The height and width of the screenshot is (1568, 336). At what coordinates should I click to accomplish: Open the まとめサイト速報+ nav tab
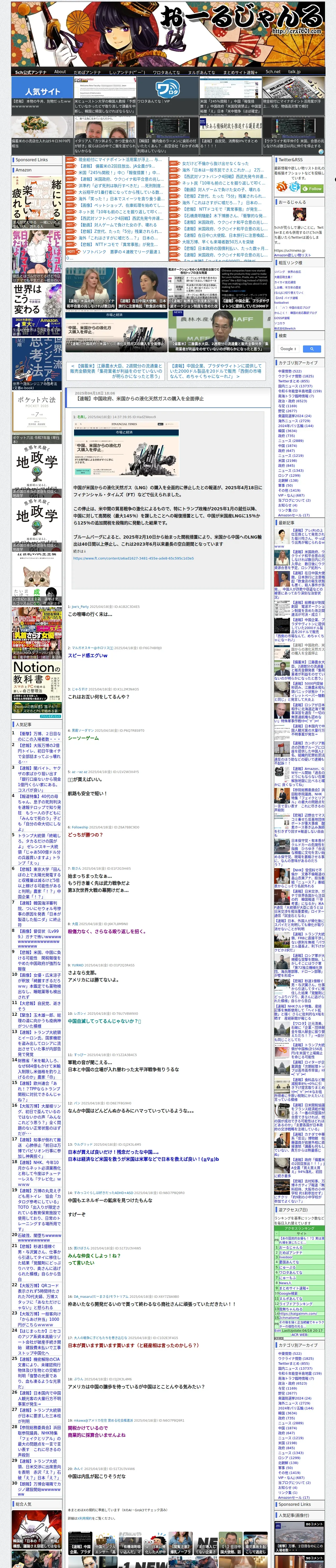(240, 72)
